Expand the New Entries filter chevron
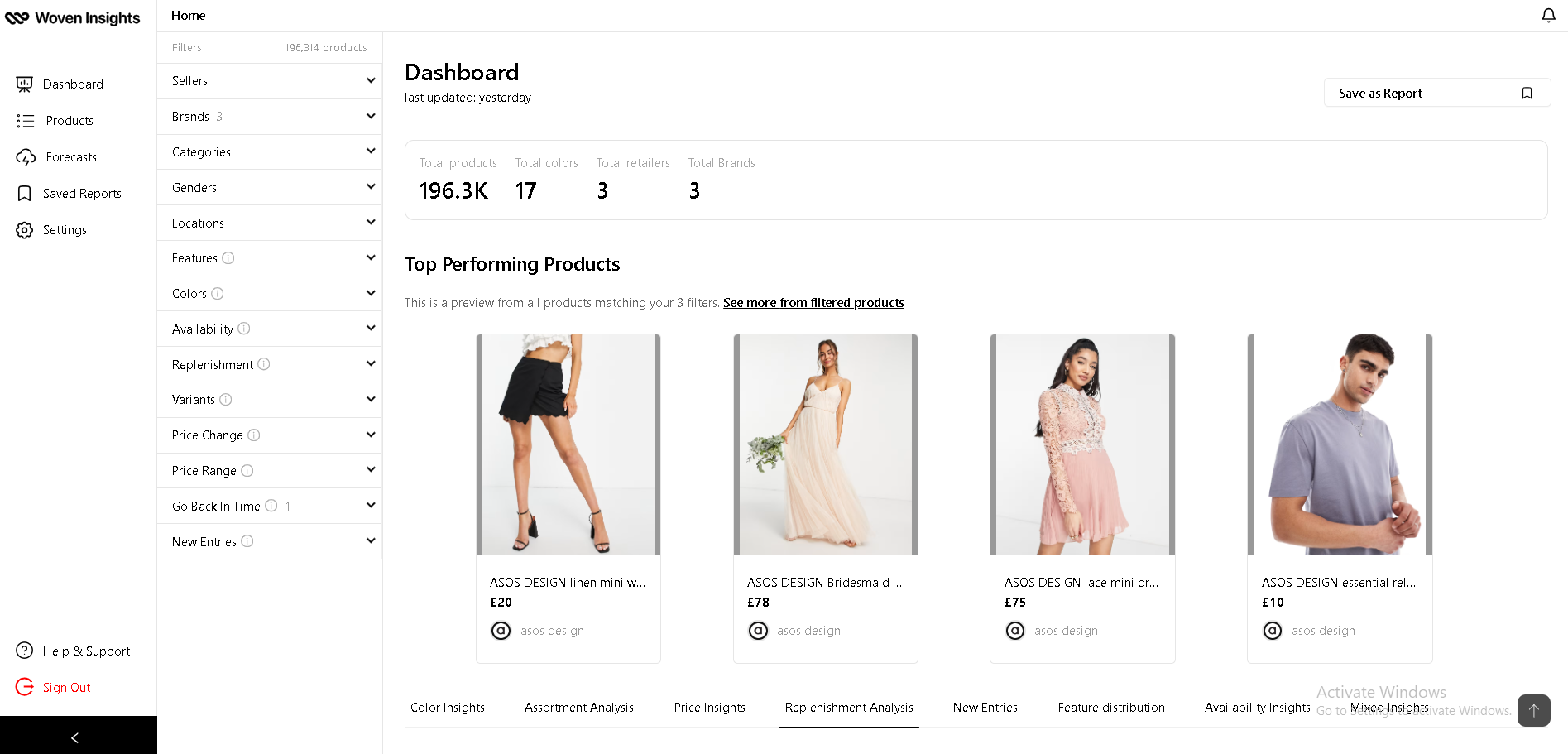Viewport: 1568px width, 754px height. [371, 541]
